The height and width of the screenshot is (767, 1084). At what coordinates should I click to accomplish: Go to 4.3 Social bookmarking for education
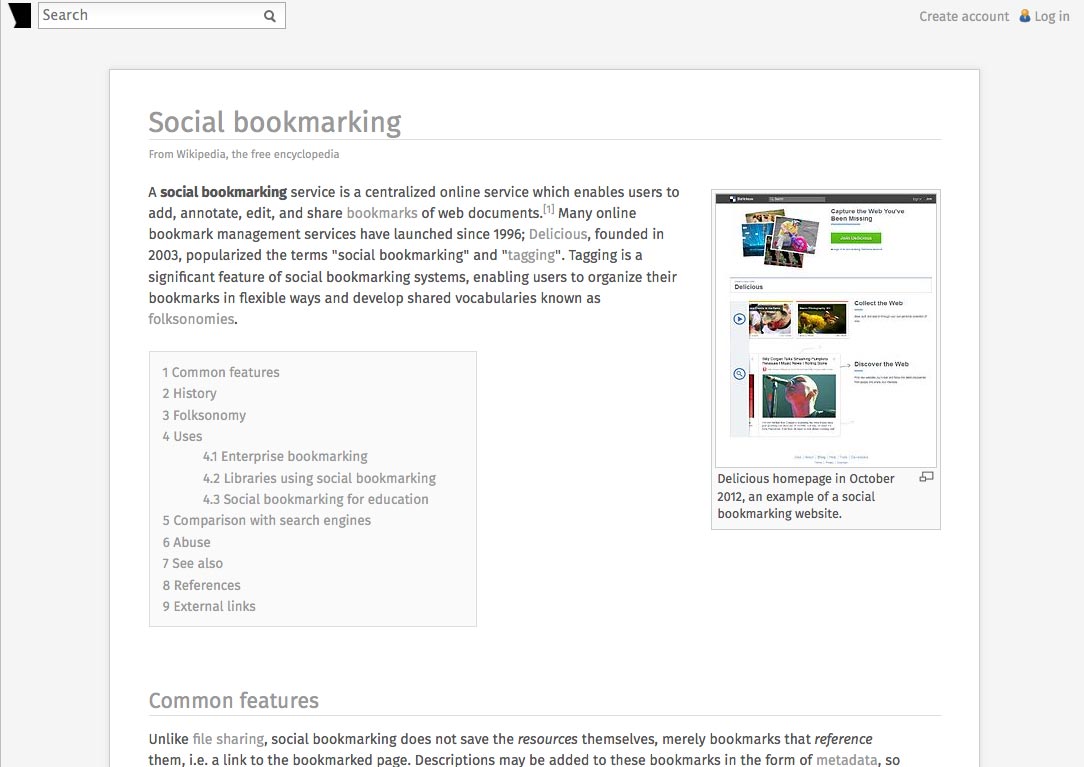[x=315, y=499]
